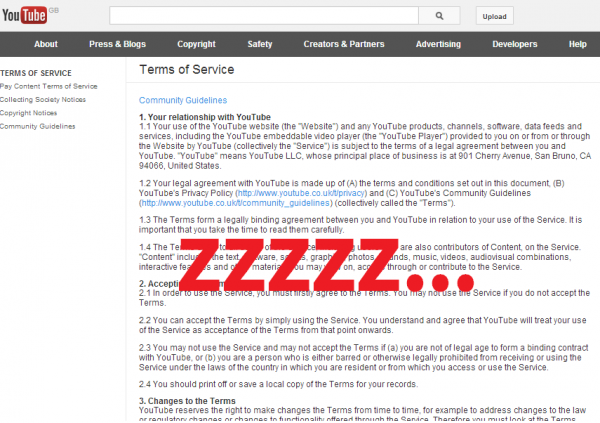Image resolution: width=600 pixels, height=423 pixels.
Task: Go to the Copyright page
Action: (196, 44)
